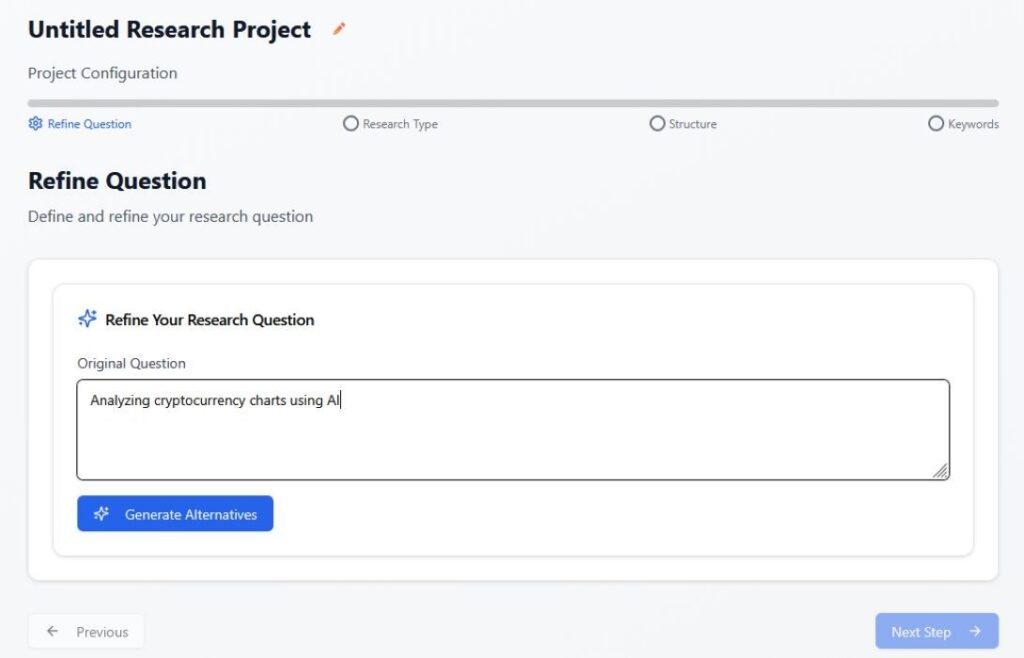Open the Refine Question step label
This screenshot has width=1024, height=658.
[x=89, y=124]
